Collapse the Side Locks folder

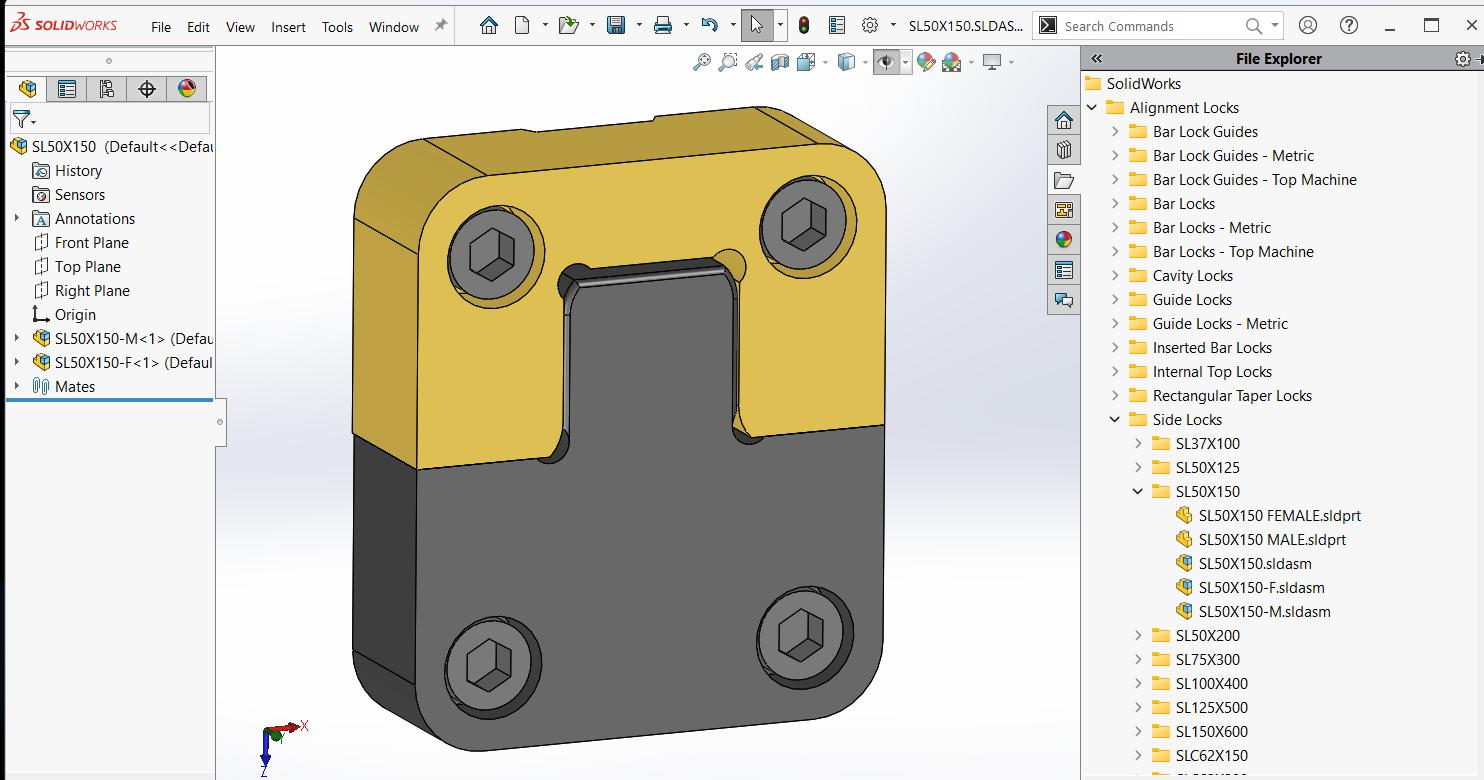(1115, 420)
